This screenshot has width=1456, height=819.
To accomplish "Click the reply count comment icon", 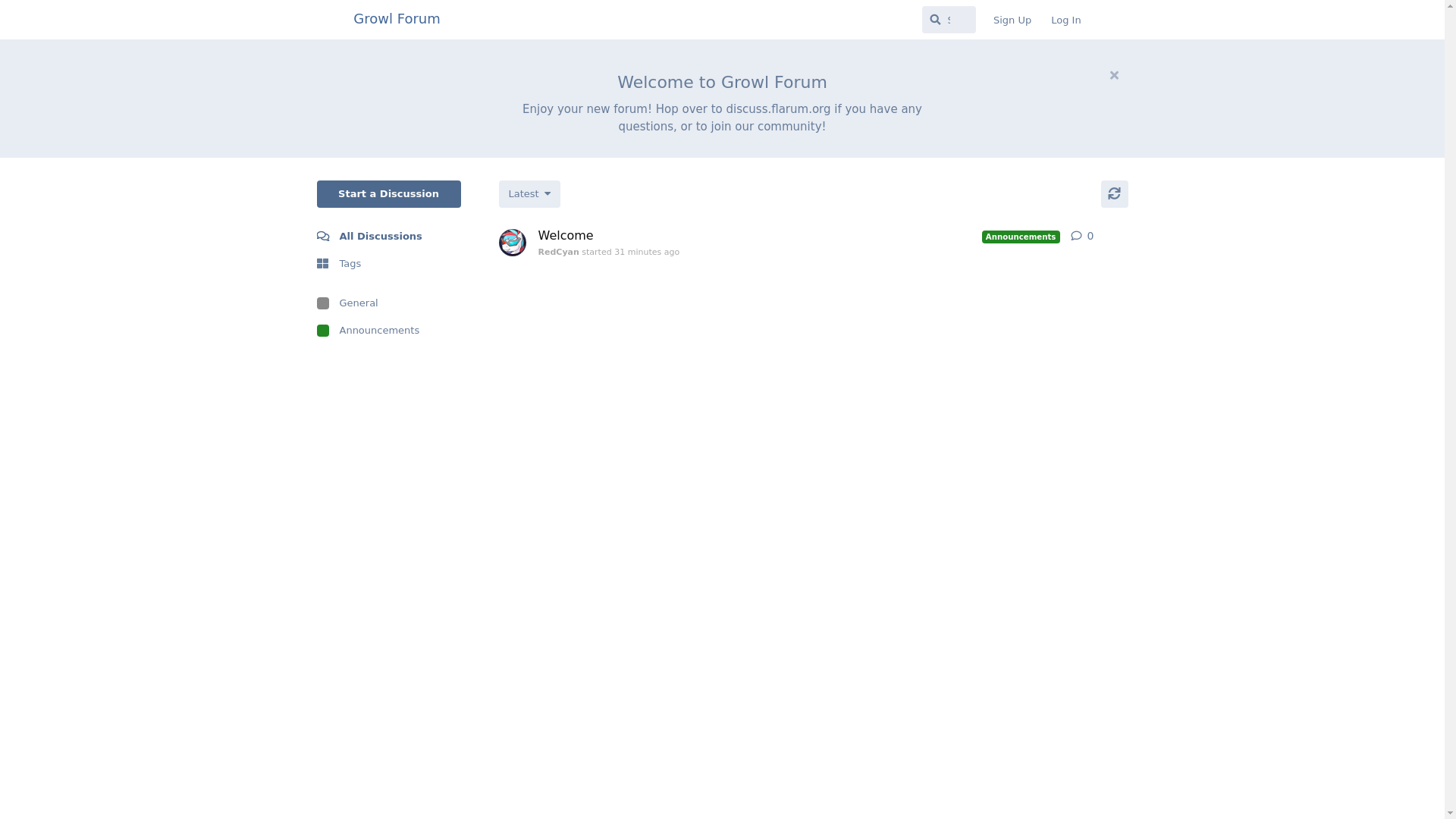I will [1076, 236].
